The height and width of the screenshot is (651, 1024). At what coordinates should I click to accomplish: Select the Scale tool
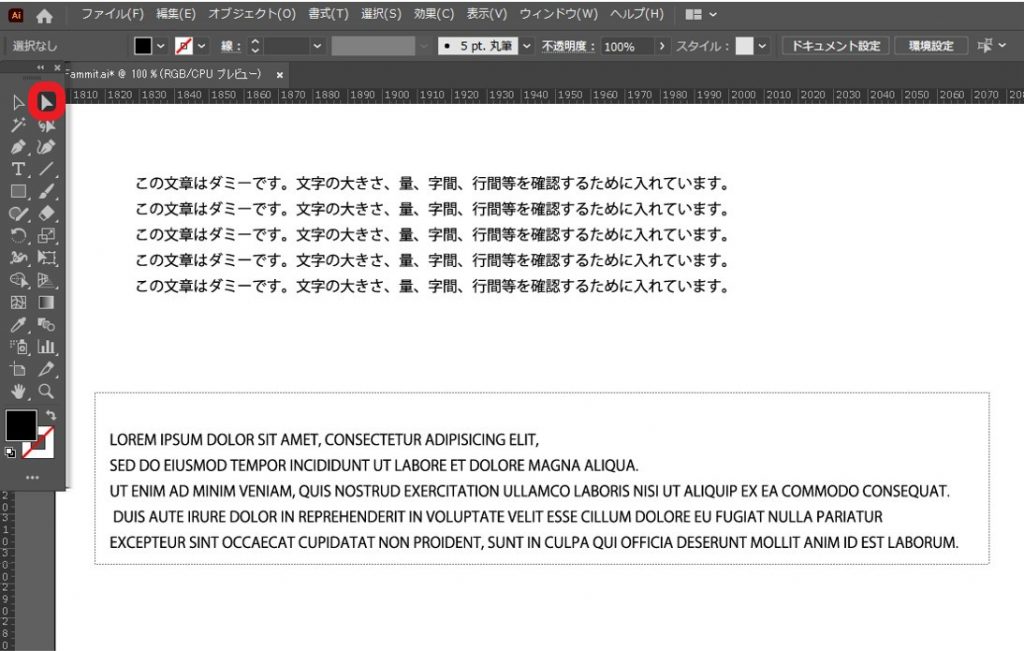click(x=46, y=236)
